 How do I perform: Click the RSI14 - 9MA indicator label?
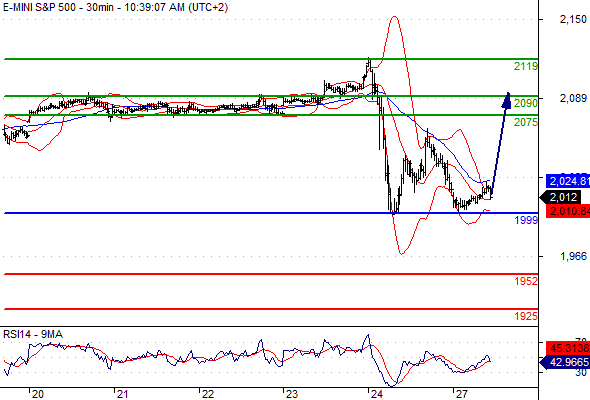coord(33,334)
